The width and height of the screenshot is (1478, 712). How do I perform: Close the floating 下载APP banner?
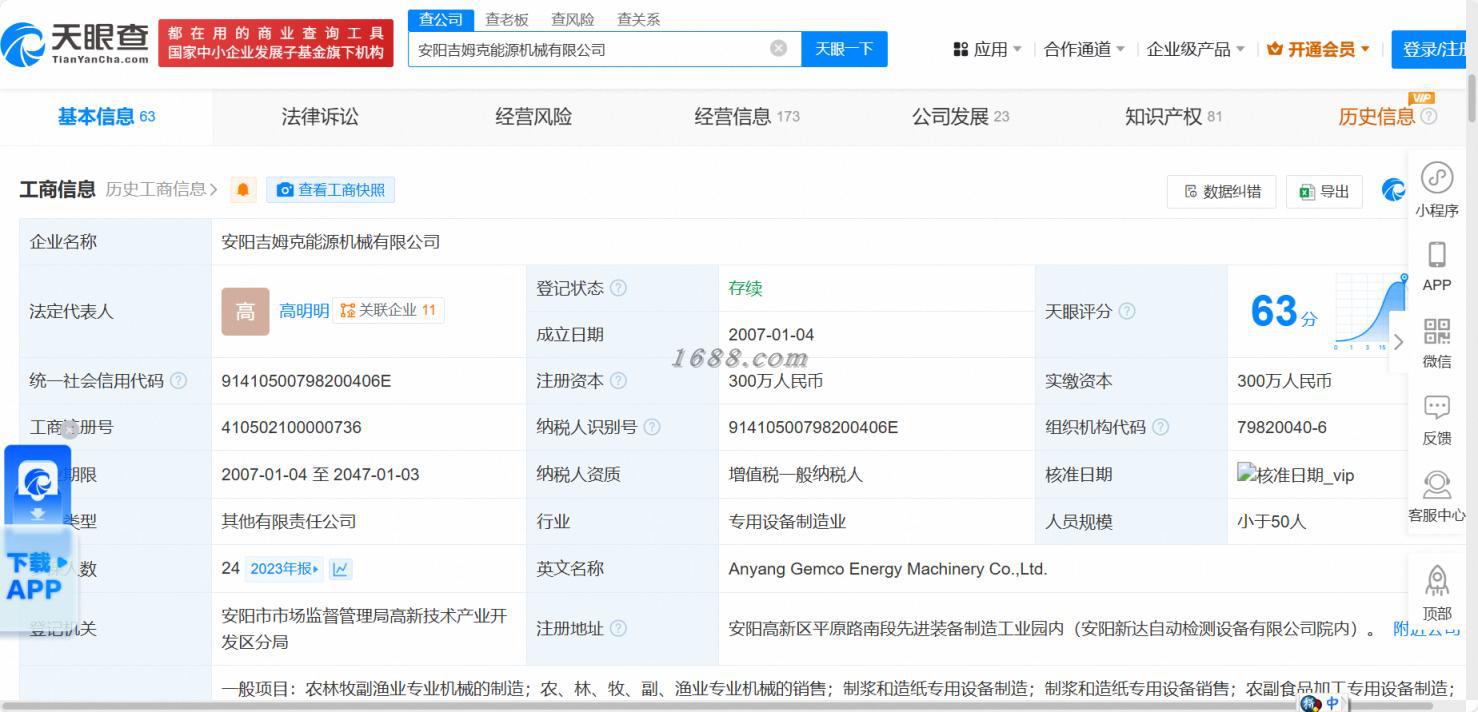(69, 430)
